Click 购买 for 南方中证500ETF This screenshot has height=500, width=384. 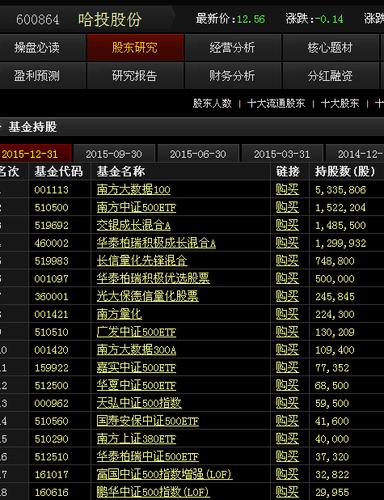287,208
